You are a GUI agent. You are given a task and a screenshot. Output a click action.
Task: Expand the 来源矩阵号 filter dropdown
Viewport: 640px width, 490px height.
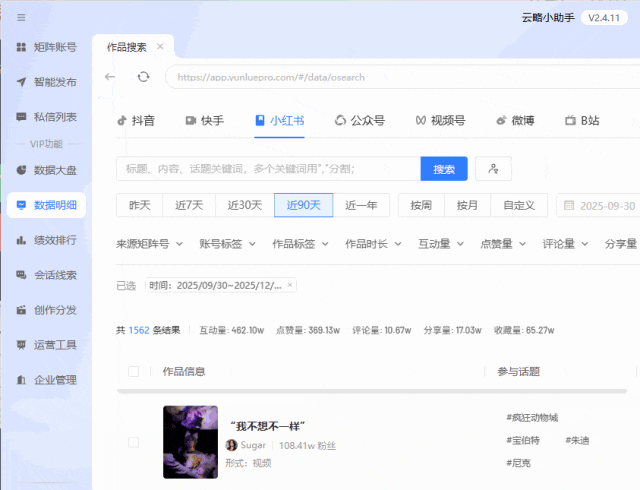pos(149,243)
